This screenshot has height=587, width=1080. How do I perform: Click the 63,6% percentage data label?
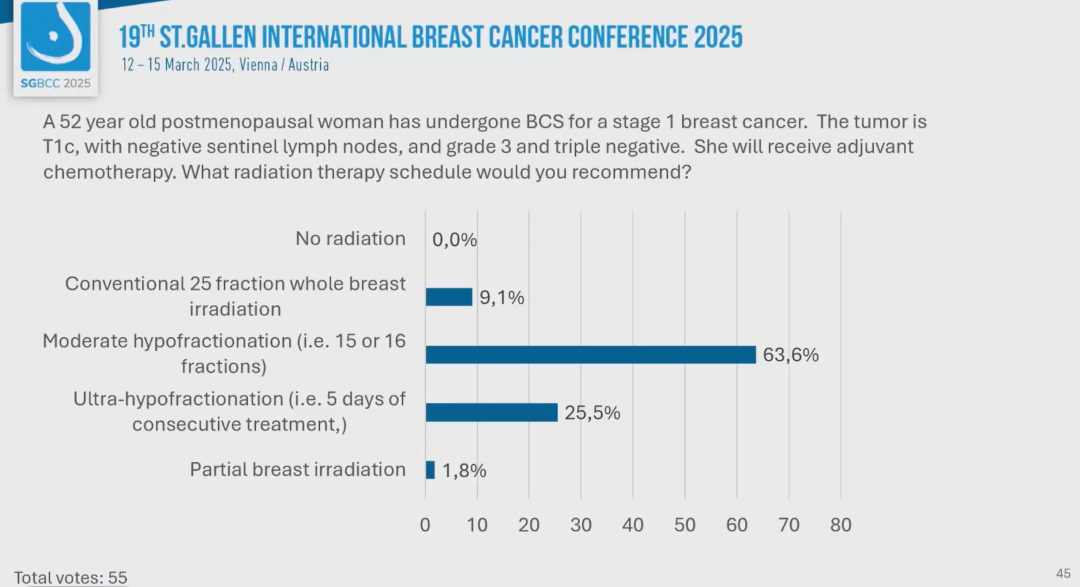coord(791,354)
